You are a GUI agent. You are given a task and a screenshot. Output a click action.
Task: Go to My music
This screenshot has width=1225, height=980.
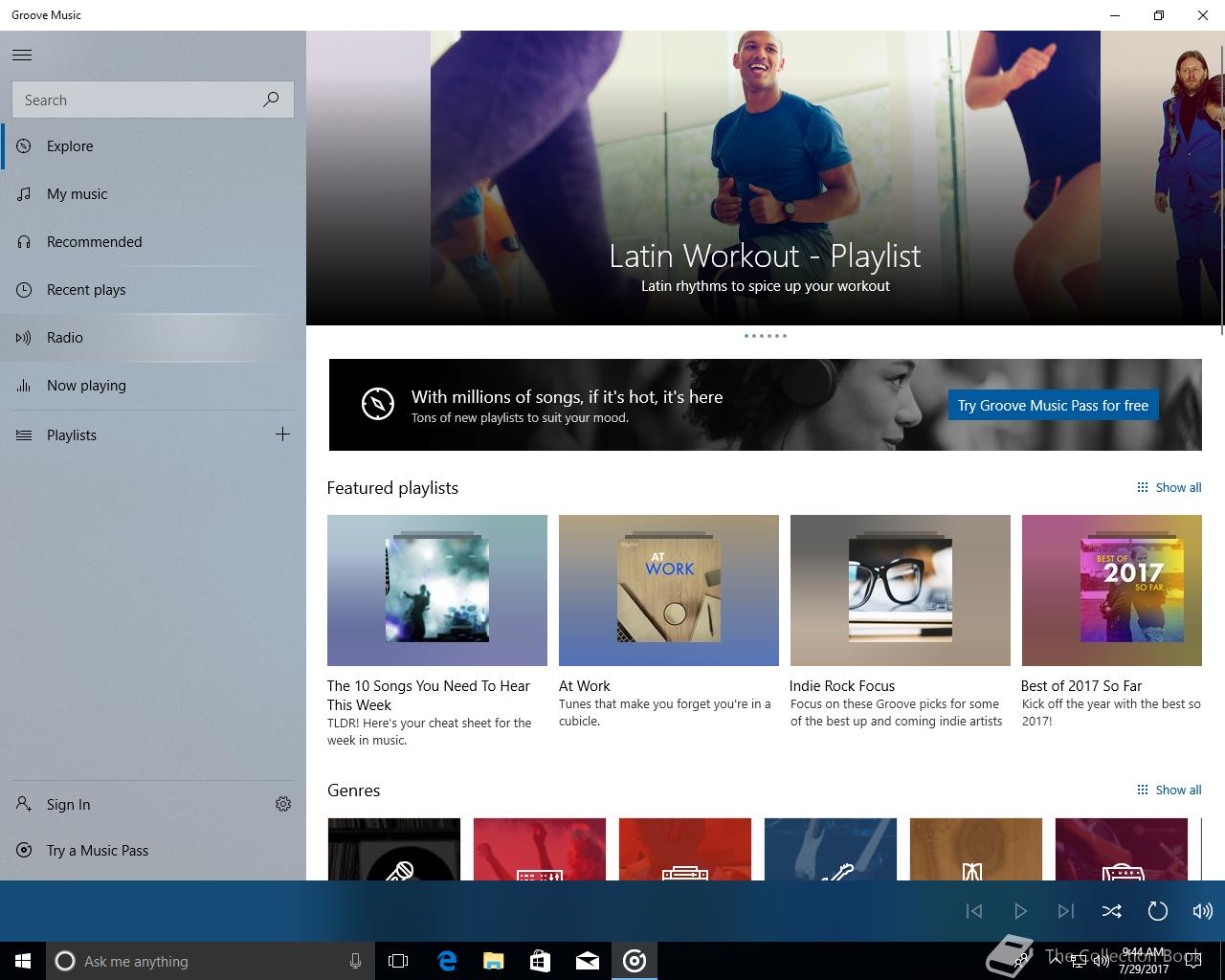point(153,194)
